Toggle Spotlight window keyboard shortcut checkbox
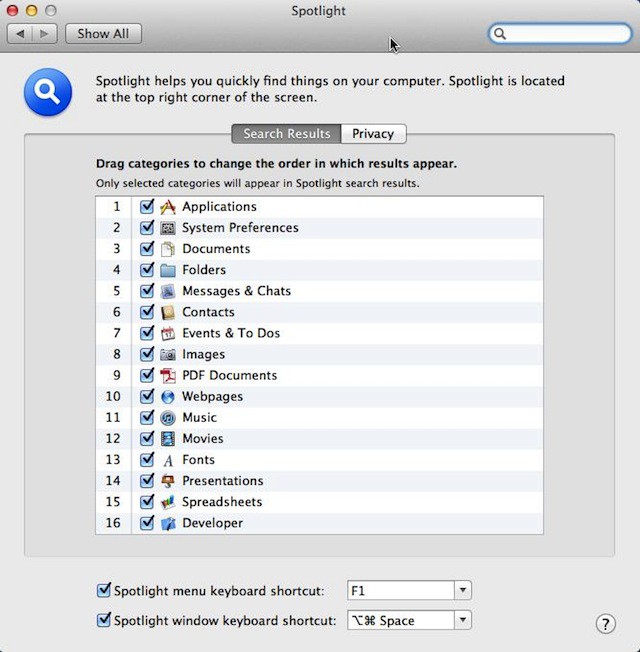The height and width of the screenshot is (652, 640). pyautogui.click(x=103, y=620)
